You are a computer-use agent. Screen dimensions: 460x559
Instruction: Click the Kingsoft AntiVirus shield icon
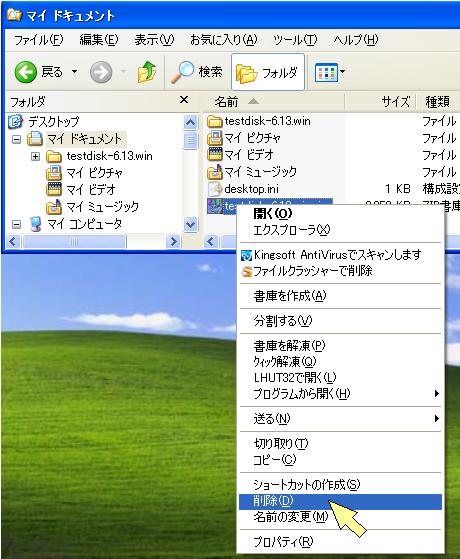coord(246,255)
